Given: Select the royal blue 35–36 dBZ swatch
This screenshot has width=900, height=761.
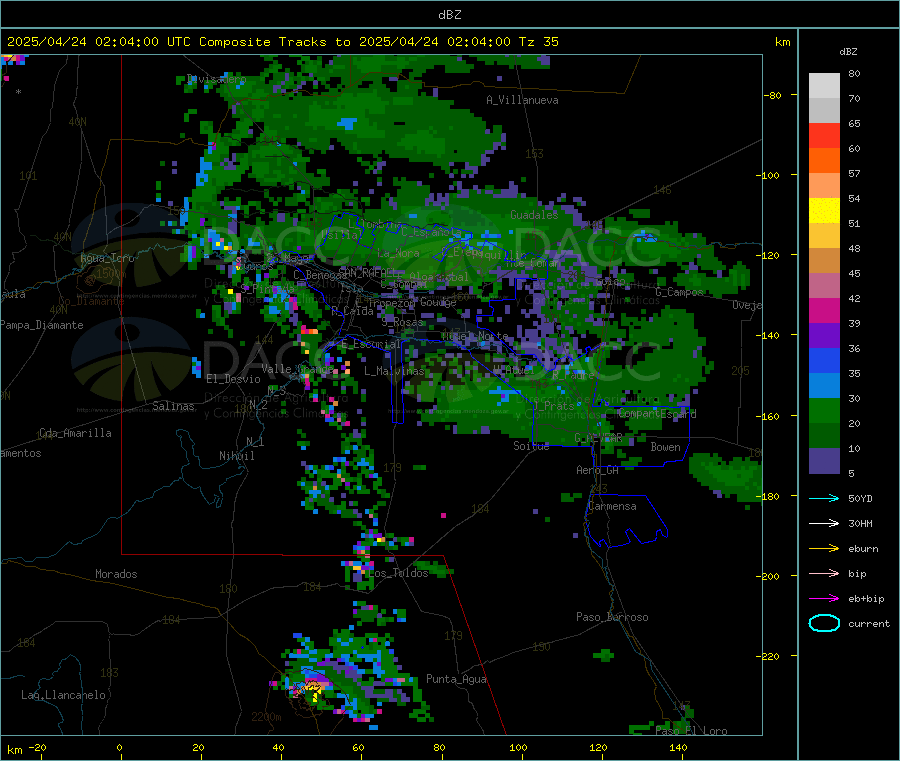Looking at the screenshot, I should 824,360.
